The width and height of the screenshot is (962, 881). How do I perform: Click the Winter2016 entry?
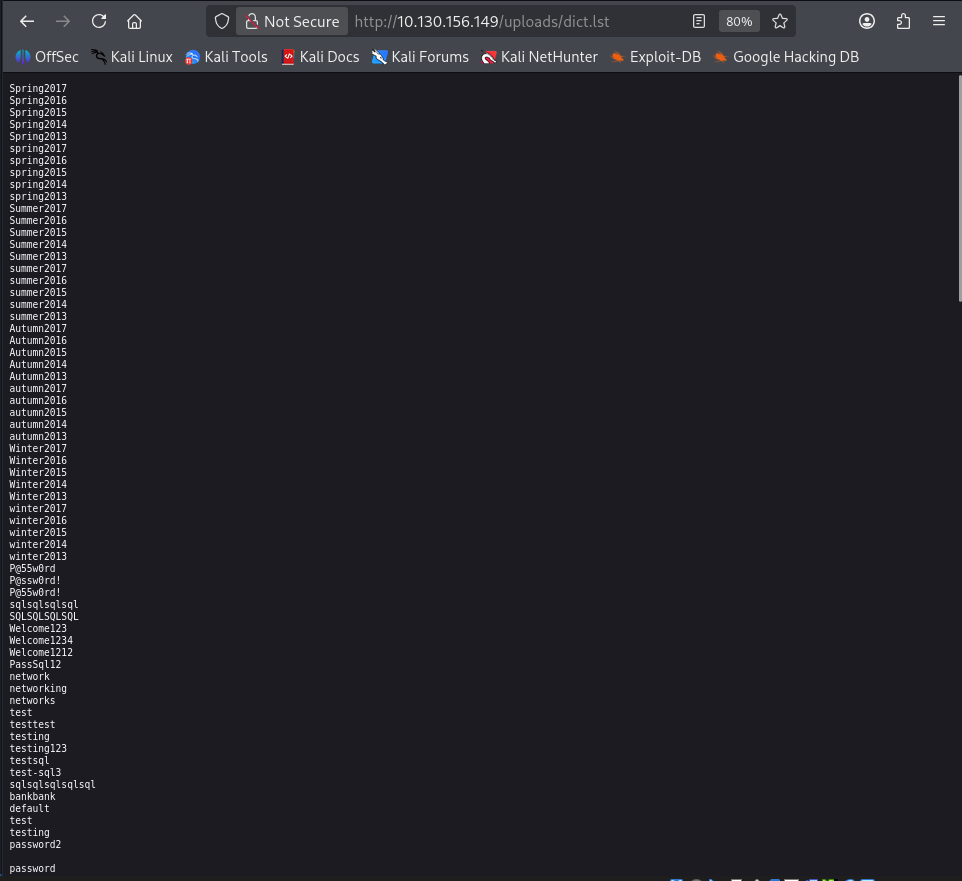[38, 460]
